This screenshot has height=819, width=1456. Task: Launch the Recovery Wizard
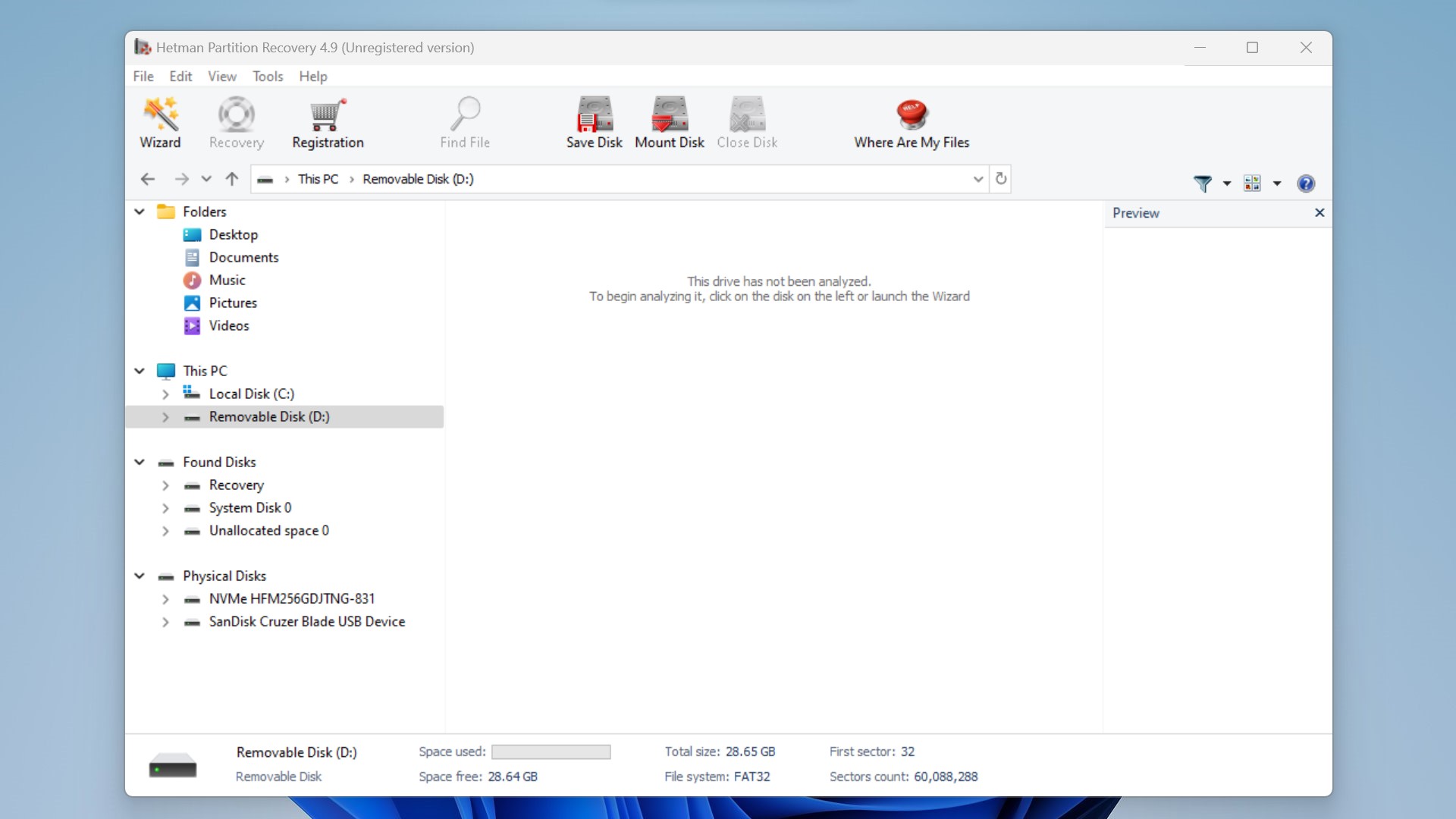(159, 120)
